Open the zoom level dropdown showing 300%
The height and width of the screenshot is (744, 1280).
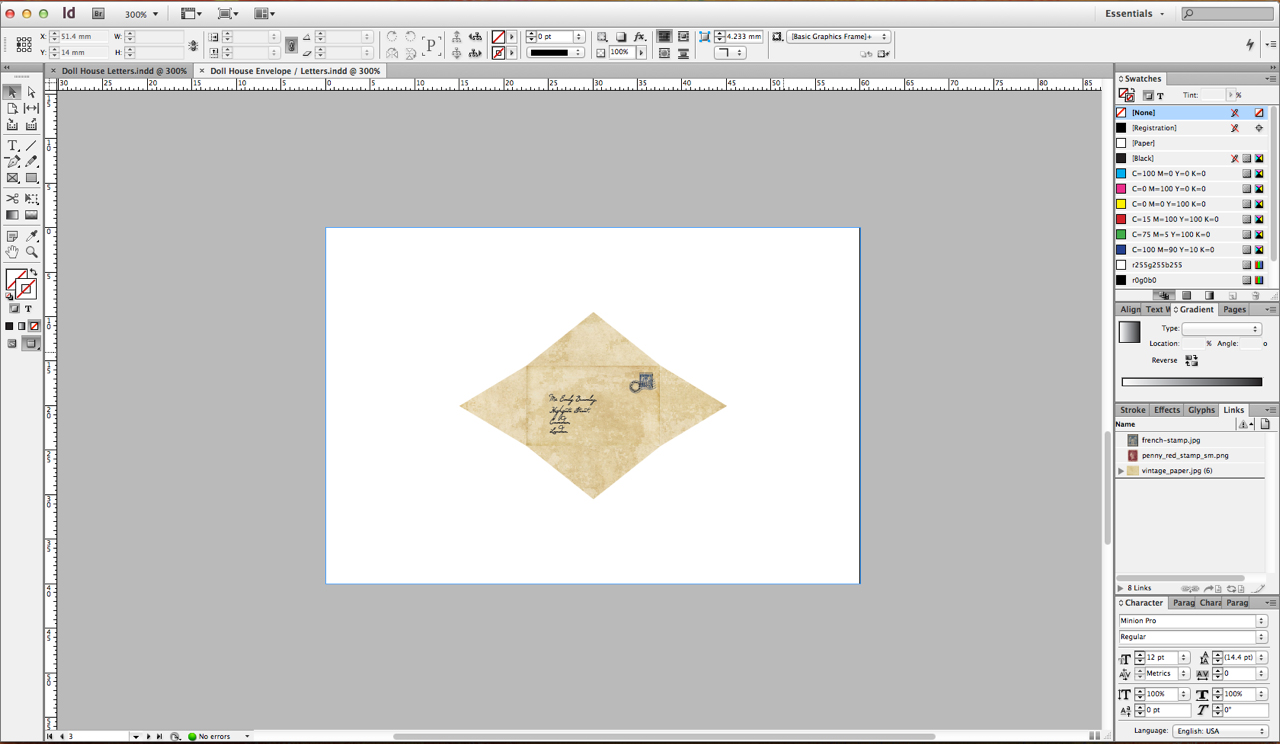click(x=141, y=14)
